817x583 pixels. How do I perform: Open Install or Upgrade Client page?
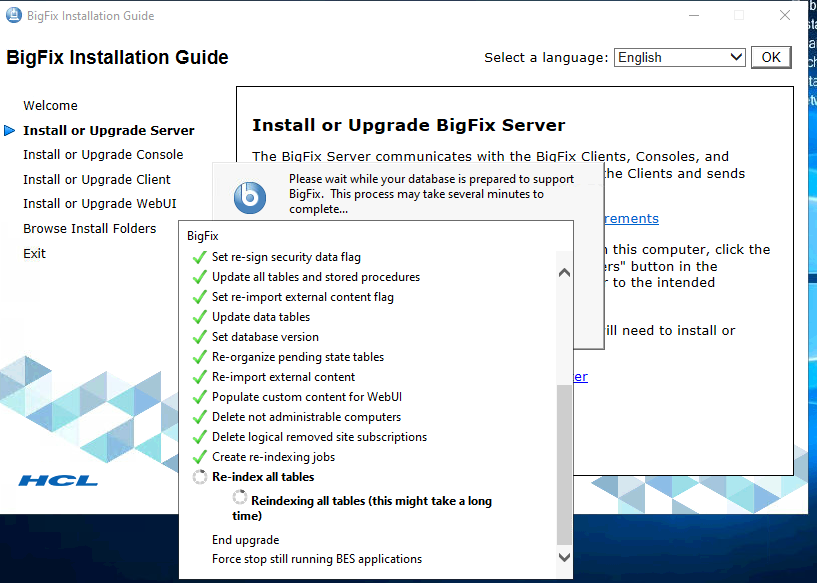pos(97,180)
